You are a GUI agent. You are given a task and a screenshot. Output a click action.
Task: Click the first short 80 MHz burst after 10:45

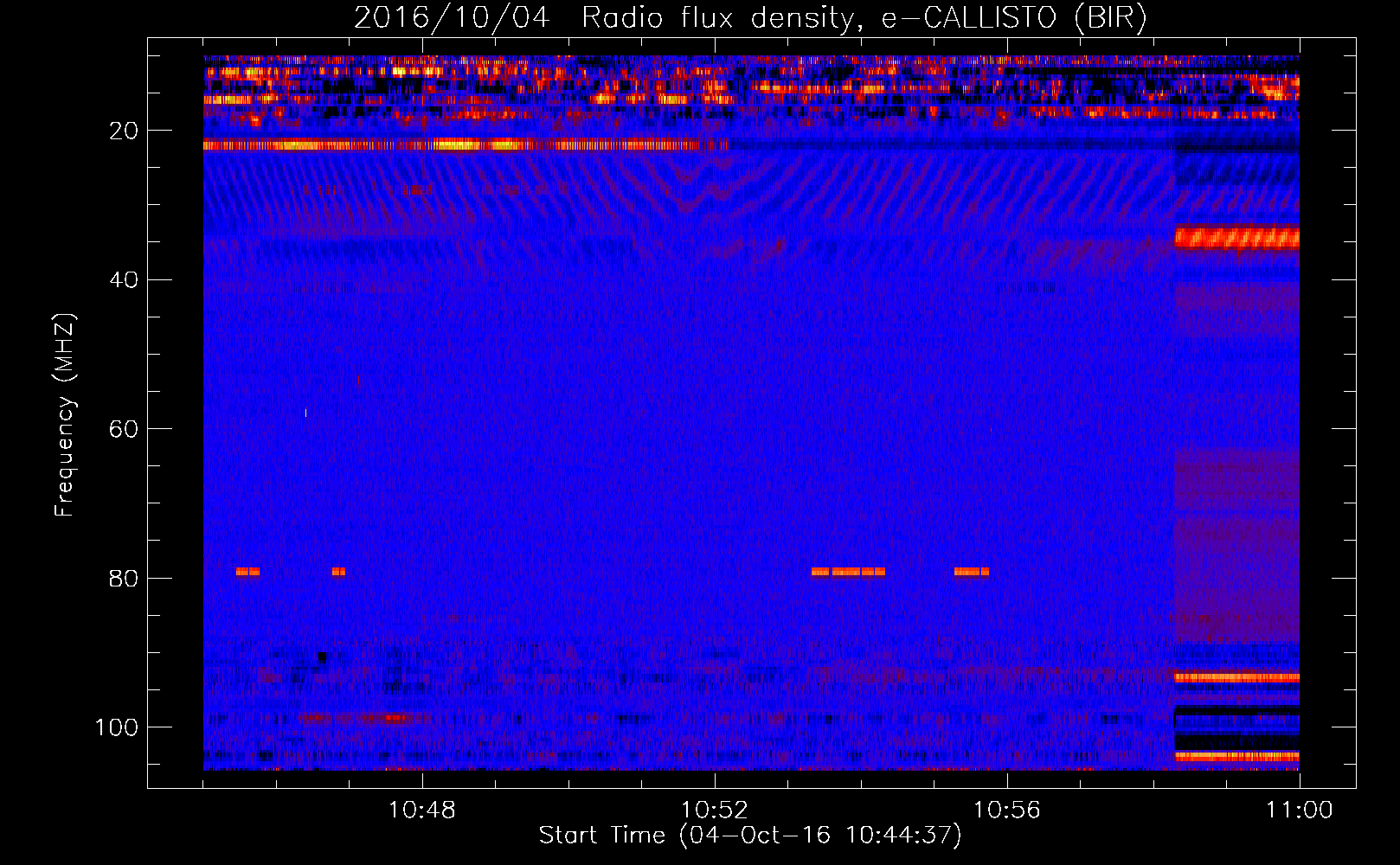pyautogui.click(x=247, y=572)
